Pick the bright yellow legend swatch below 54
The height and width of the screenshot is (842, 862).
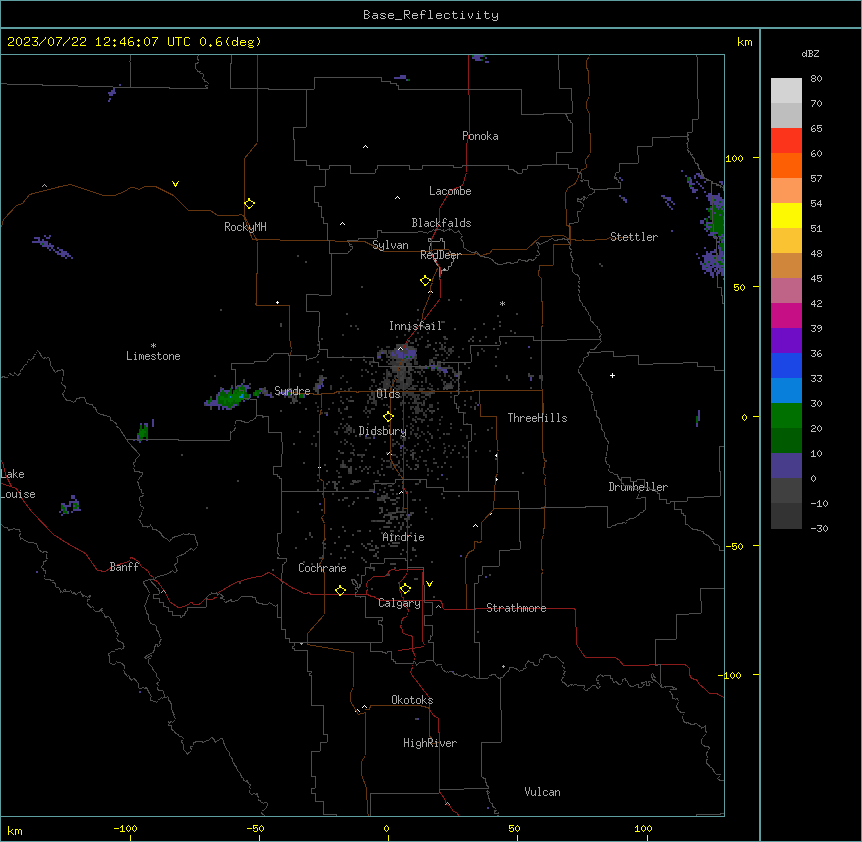click(786, 215)
